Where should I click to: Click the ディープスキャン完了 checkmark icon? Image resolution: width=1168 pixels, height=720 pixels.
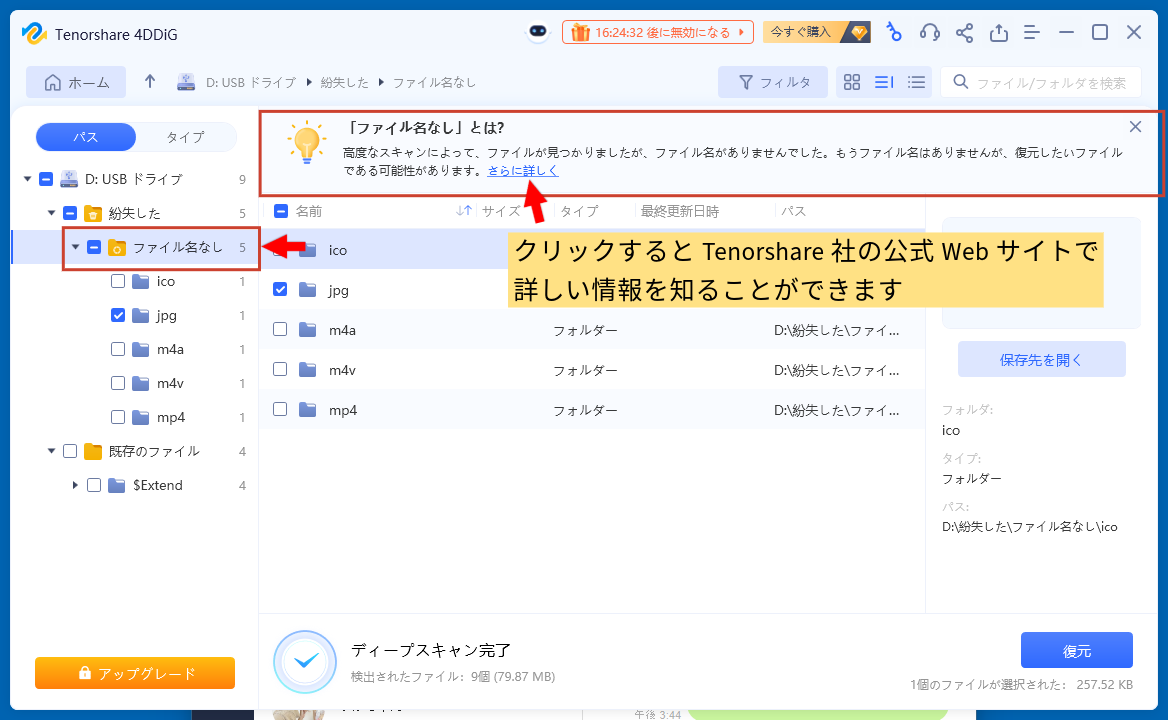tap(305, 661)
